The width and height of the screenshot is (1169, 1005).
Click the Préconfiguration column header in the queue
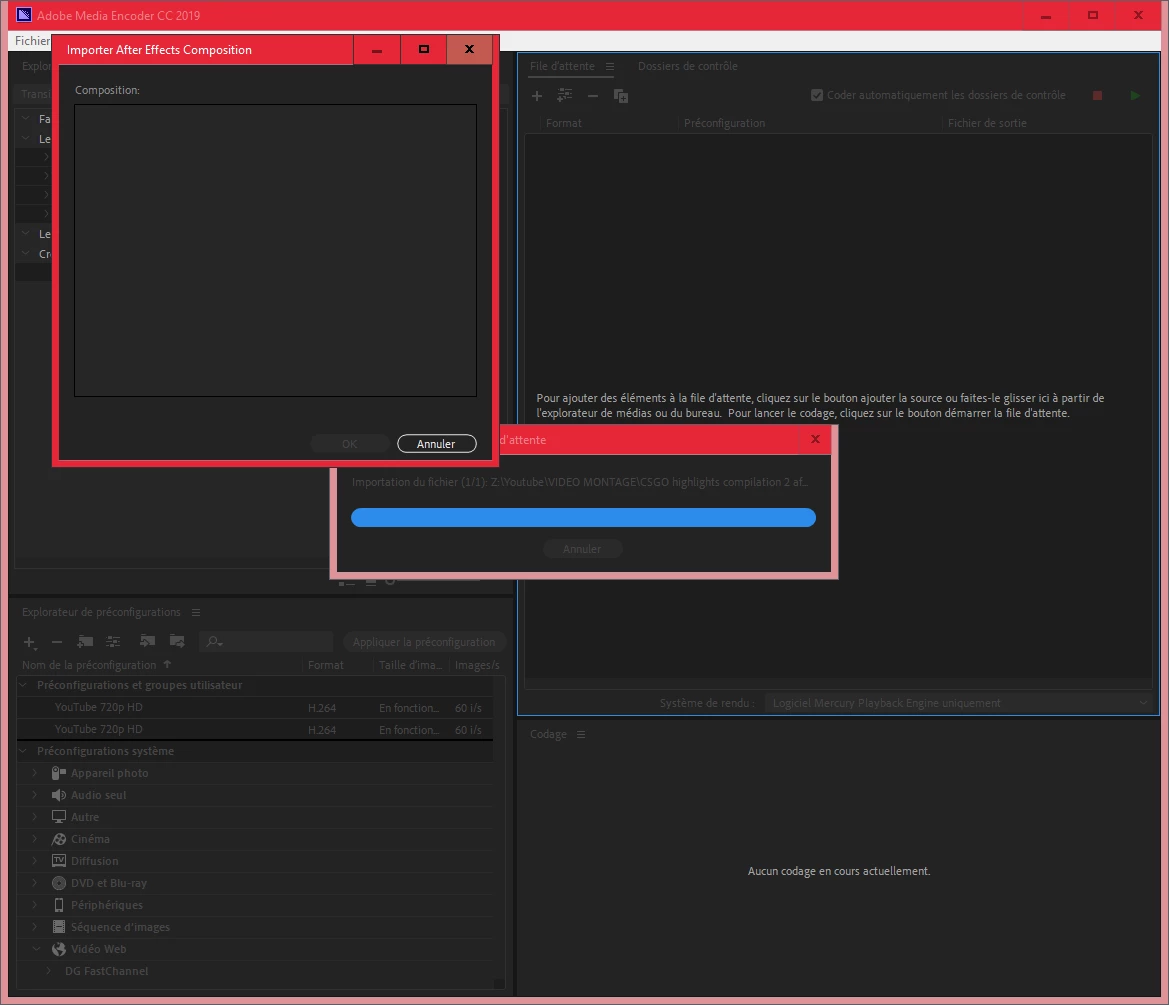click(x=725, y=123)
